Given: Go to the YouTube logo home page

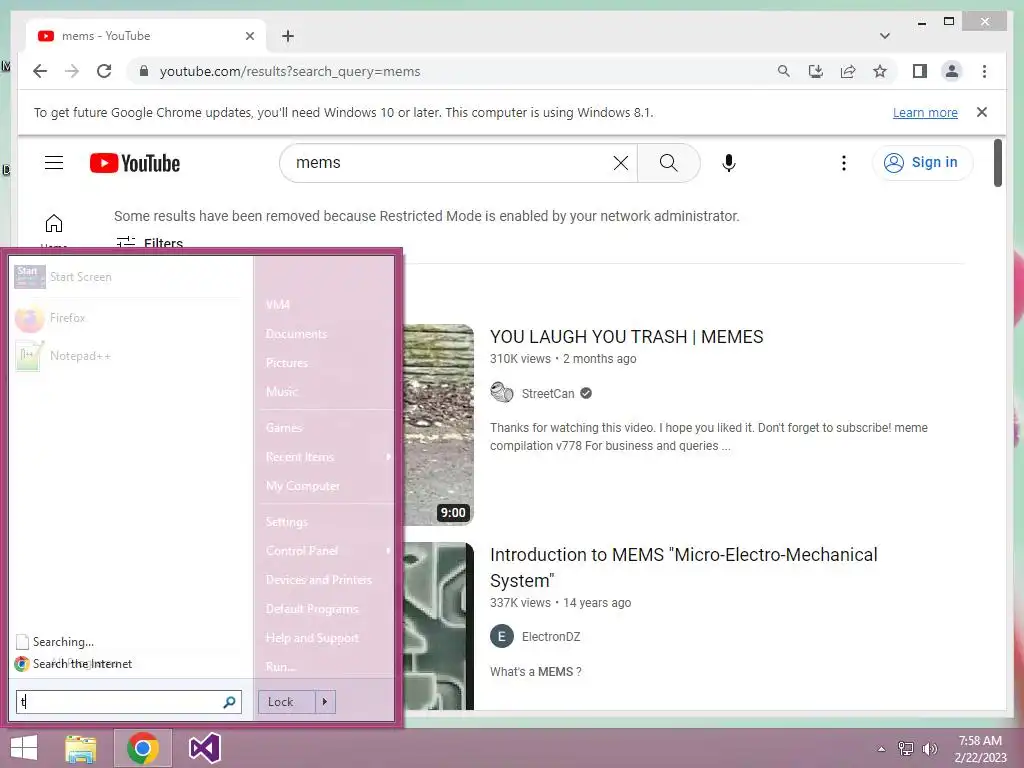Looking at the screenshot, I should pyautogui.click(x=135, y=163).
